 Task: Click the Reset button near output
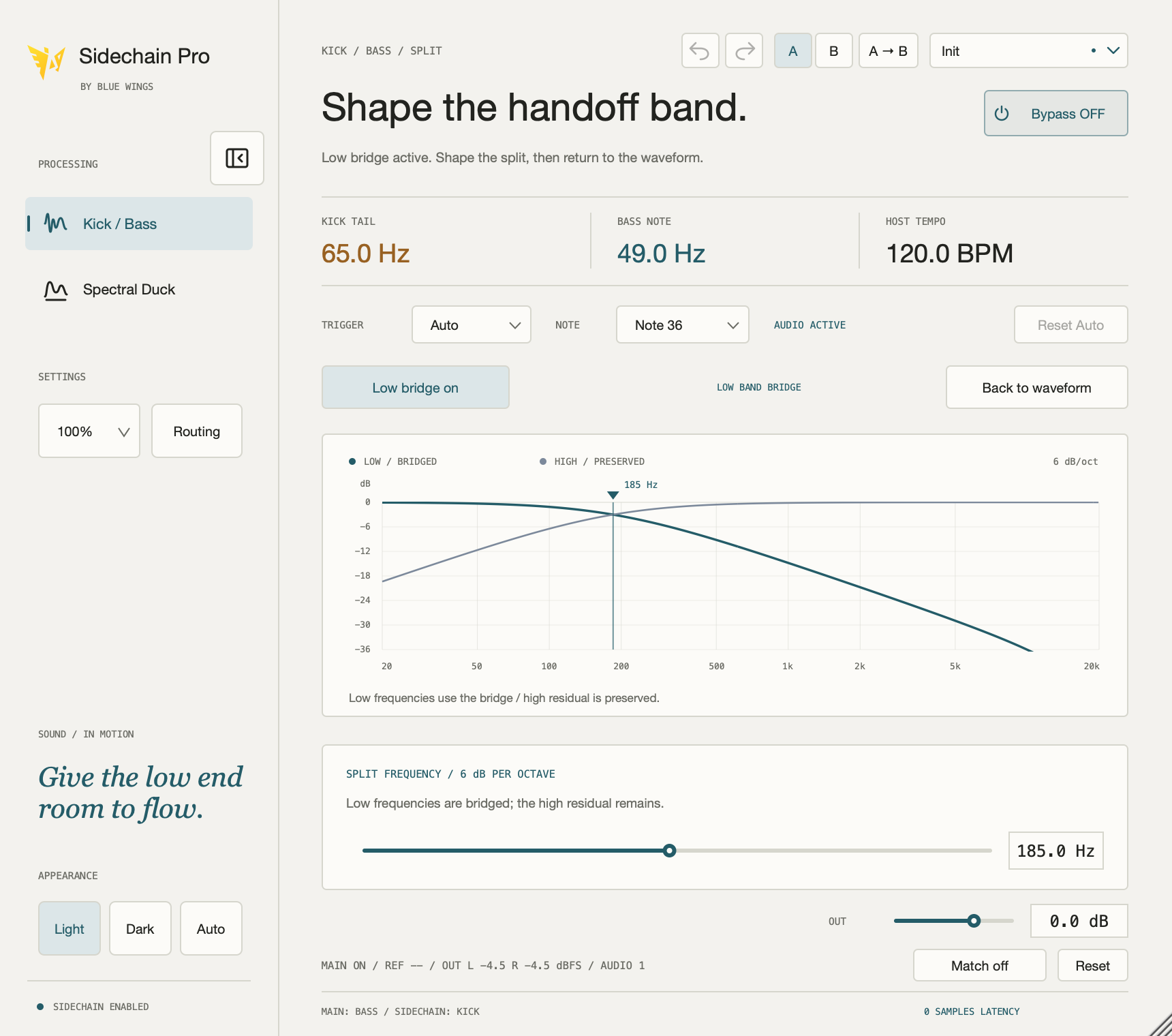click(1093, 965)
